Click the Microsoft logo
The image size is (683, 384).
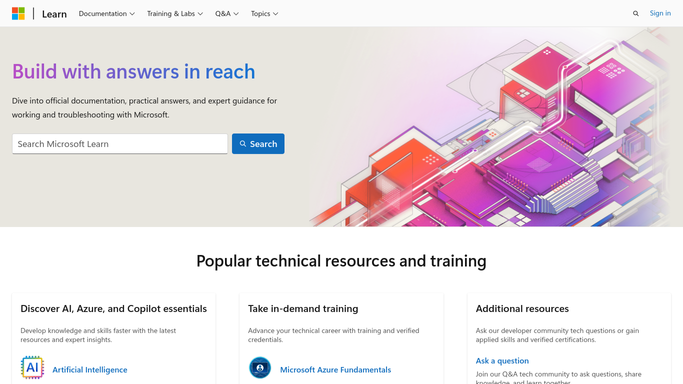(x=18, y=13)
